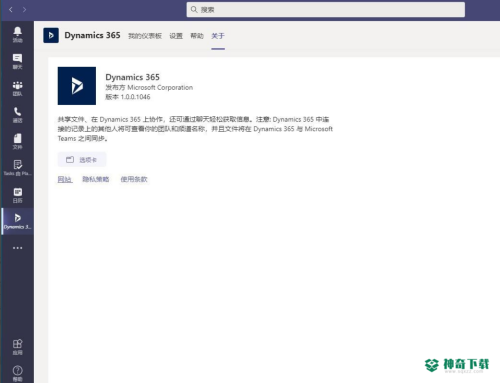The height and width of the screenshot is (383, 500).
Task: Switch to the 帮助 tab
Action: point(197,36)
